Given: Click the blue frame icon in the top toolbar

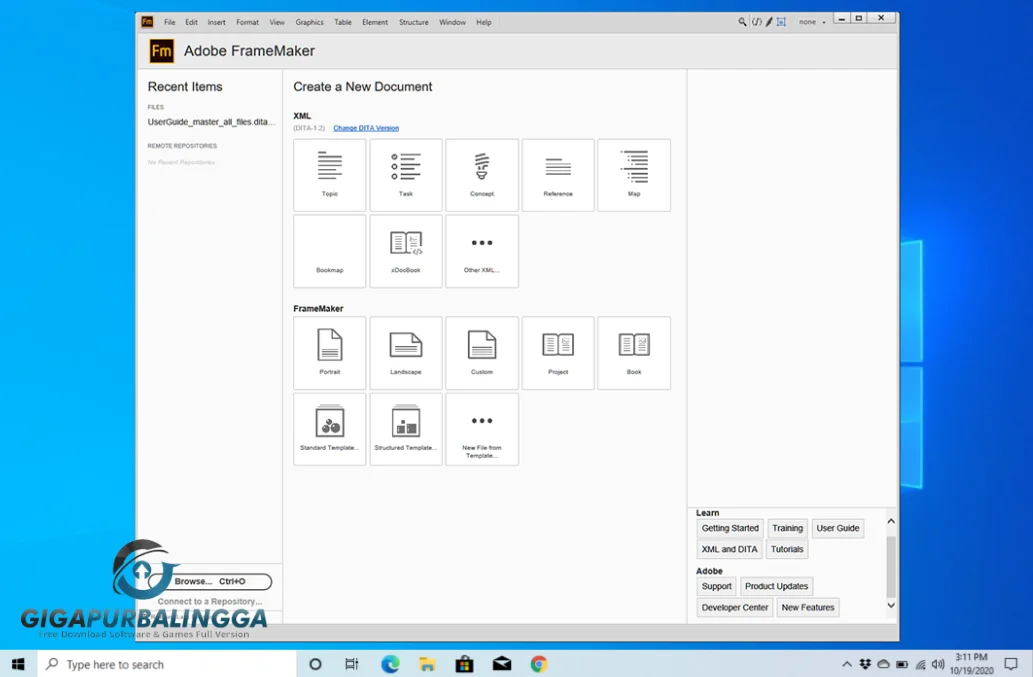Looking at the screenshot, I should [x=781, y=22].
